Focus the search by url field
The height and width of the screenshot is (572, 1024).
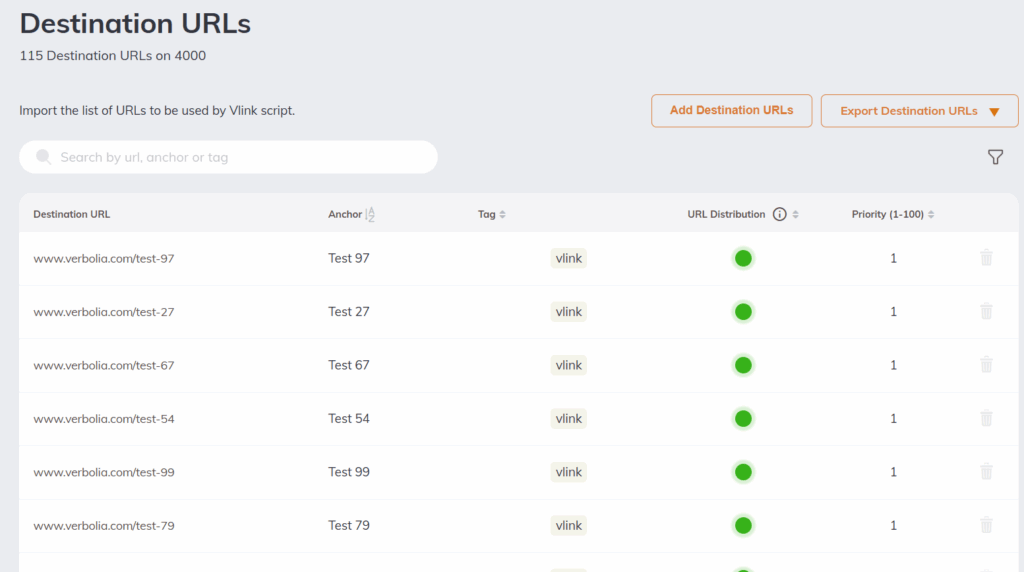[x=240, y=157]
